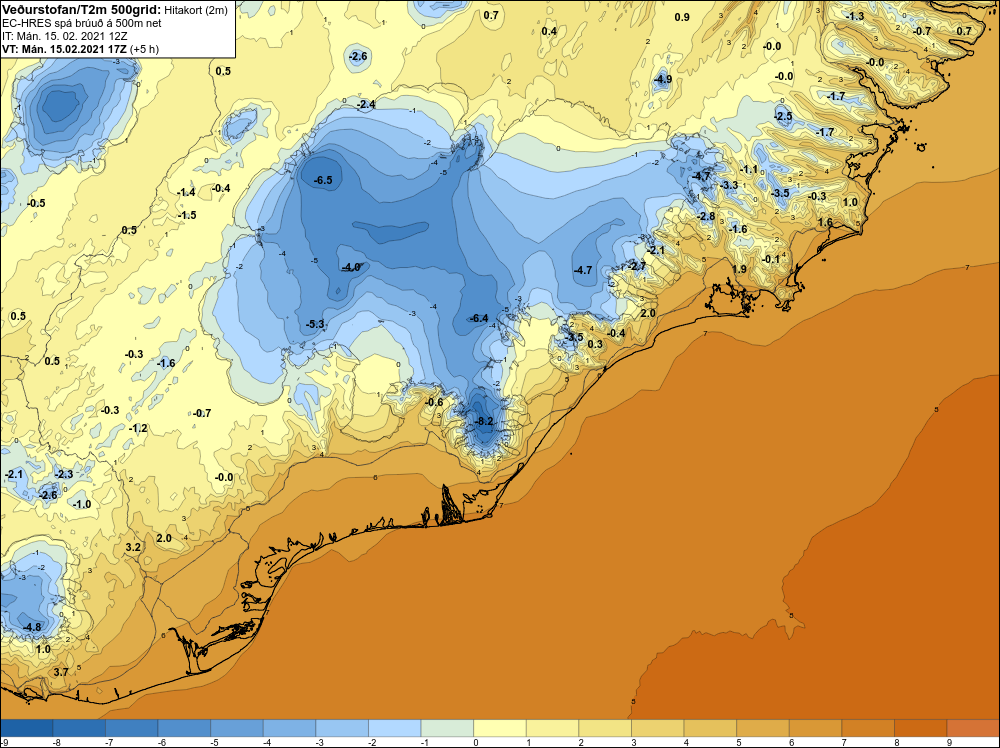Click the -1.2 temperature label on the map
Image resolution: width=1000 pixels, height=748 pixels.
138,429
